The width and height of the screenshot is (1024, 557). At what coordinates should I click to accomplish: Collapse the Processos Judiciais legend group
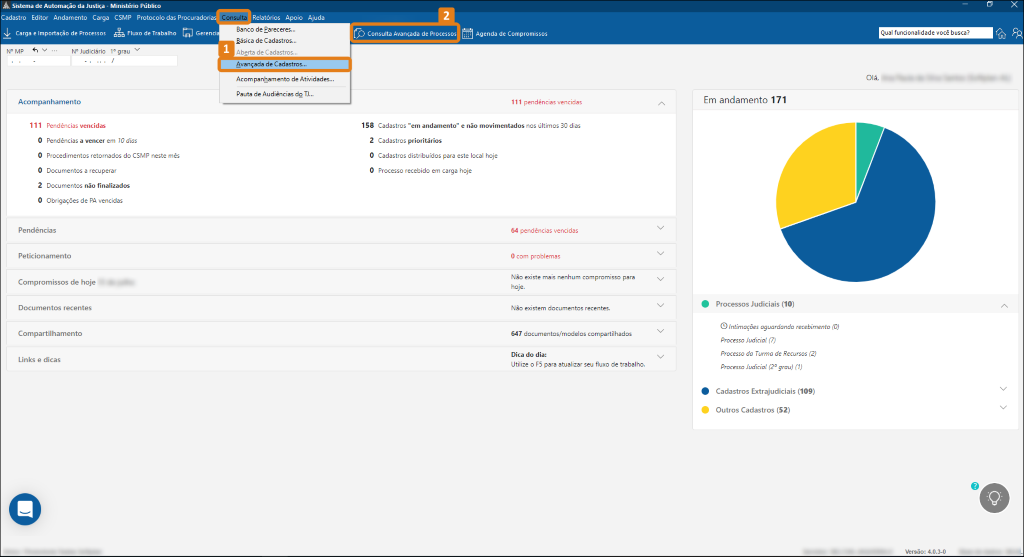(1004, 306)
